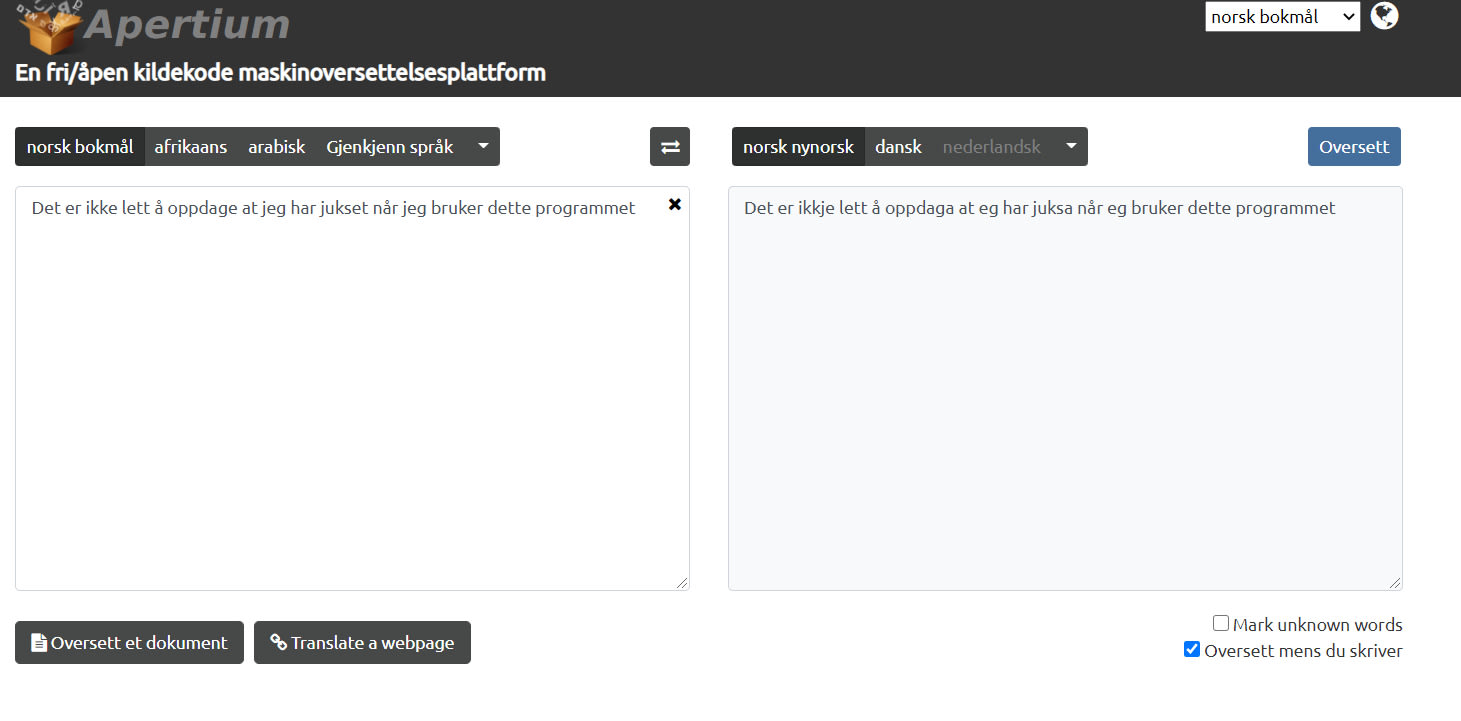Uncheck Oversett mens du skriver

pyautogui.click(x=1192, y=650)
